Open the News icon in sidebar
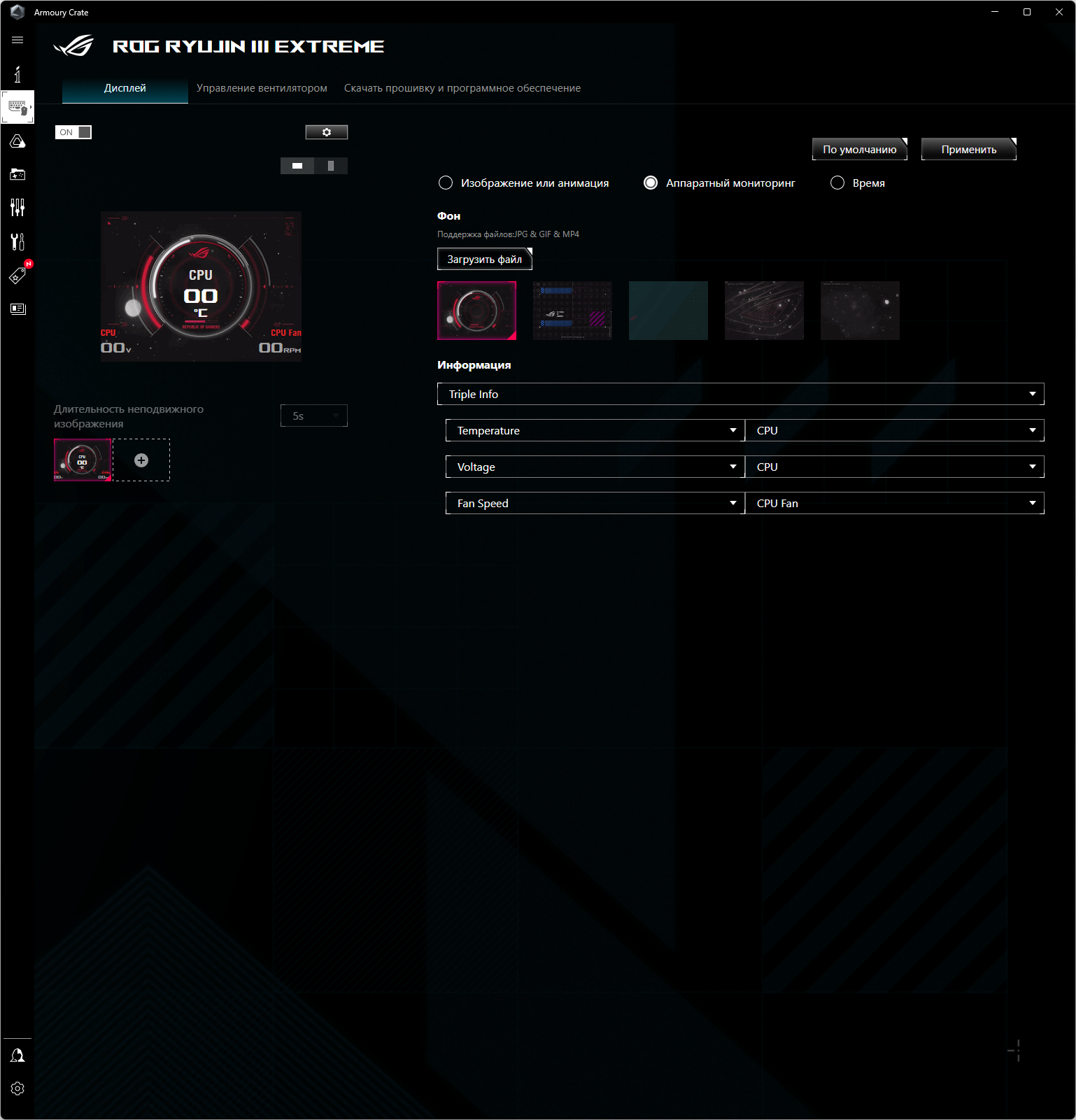The width and height of the screenshot is (1076, 1120). point(17,309)
